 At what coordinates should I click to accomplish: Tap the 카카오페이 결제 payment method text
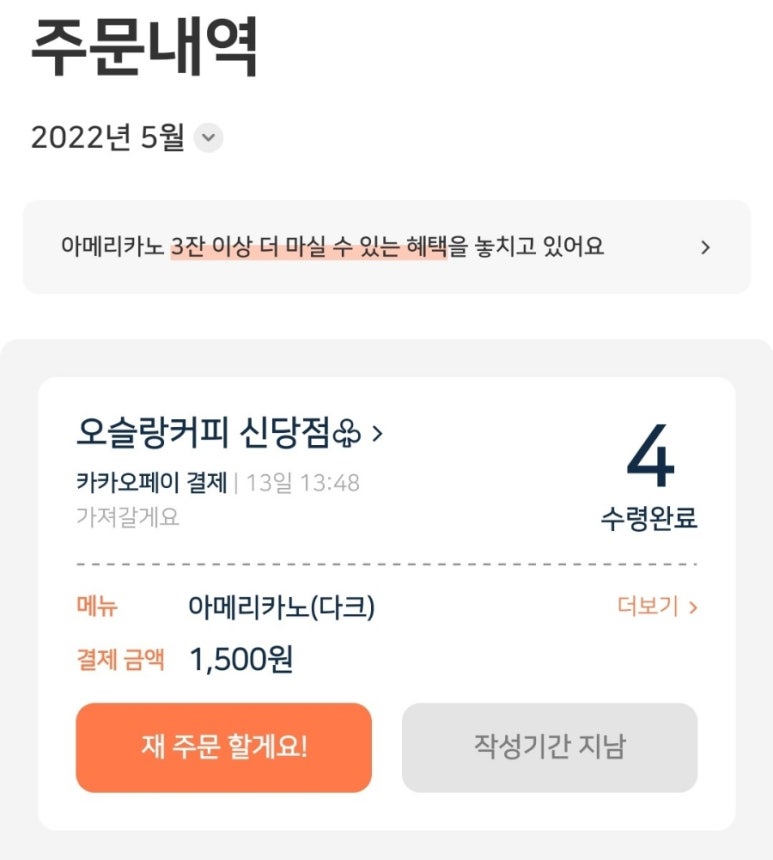151,484
